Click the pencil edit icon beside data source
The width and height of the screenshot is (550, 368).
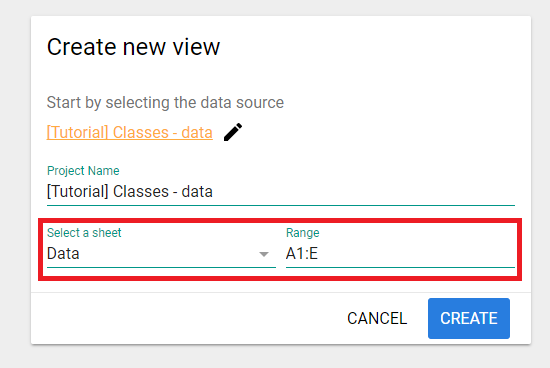233,132
